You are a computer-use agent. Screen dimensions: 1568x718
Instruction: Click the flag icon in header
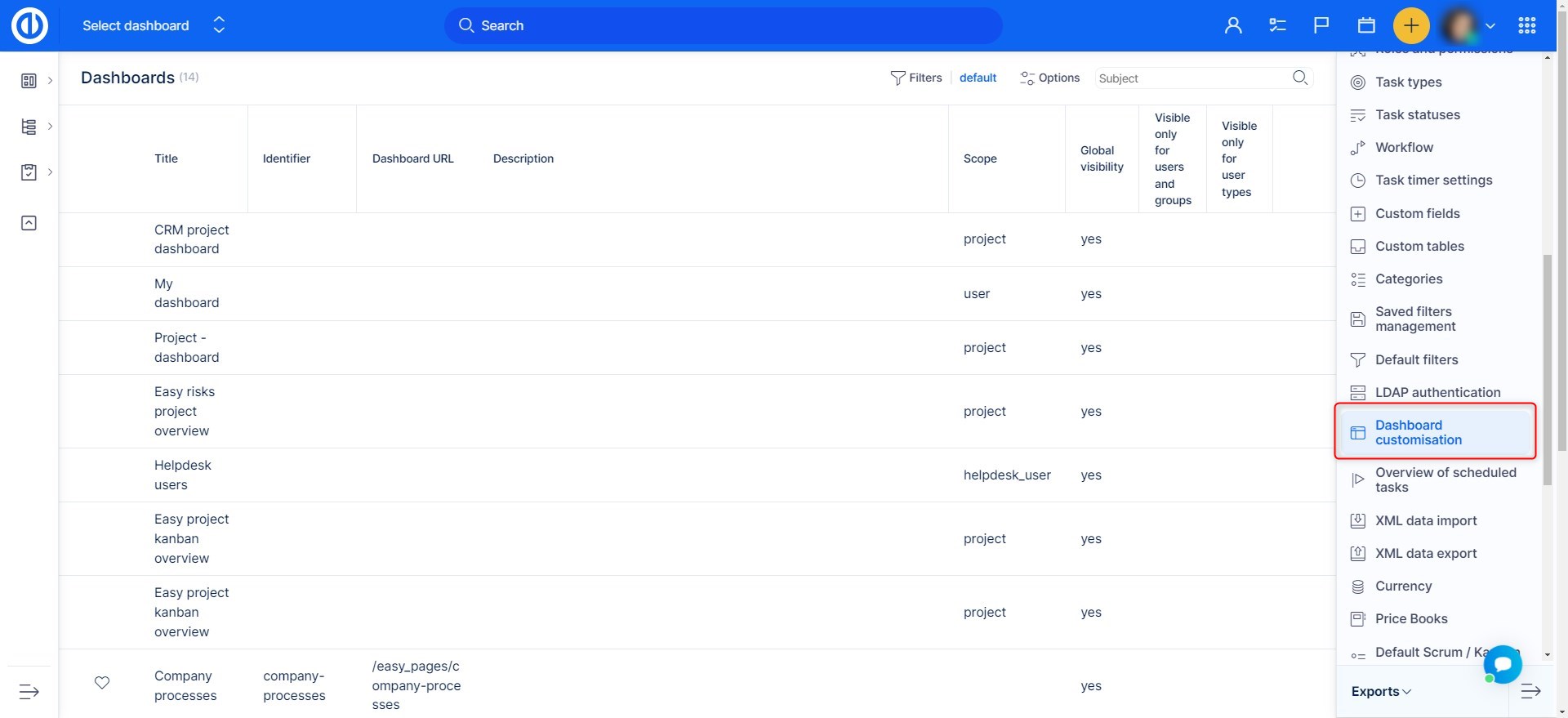pos(1321,25)
